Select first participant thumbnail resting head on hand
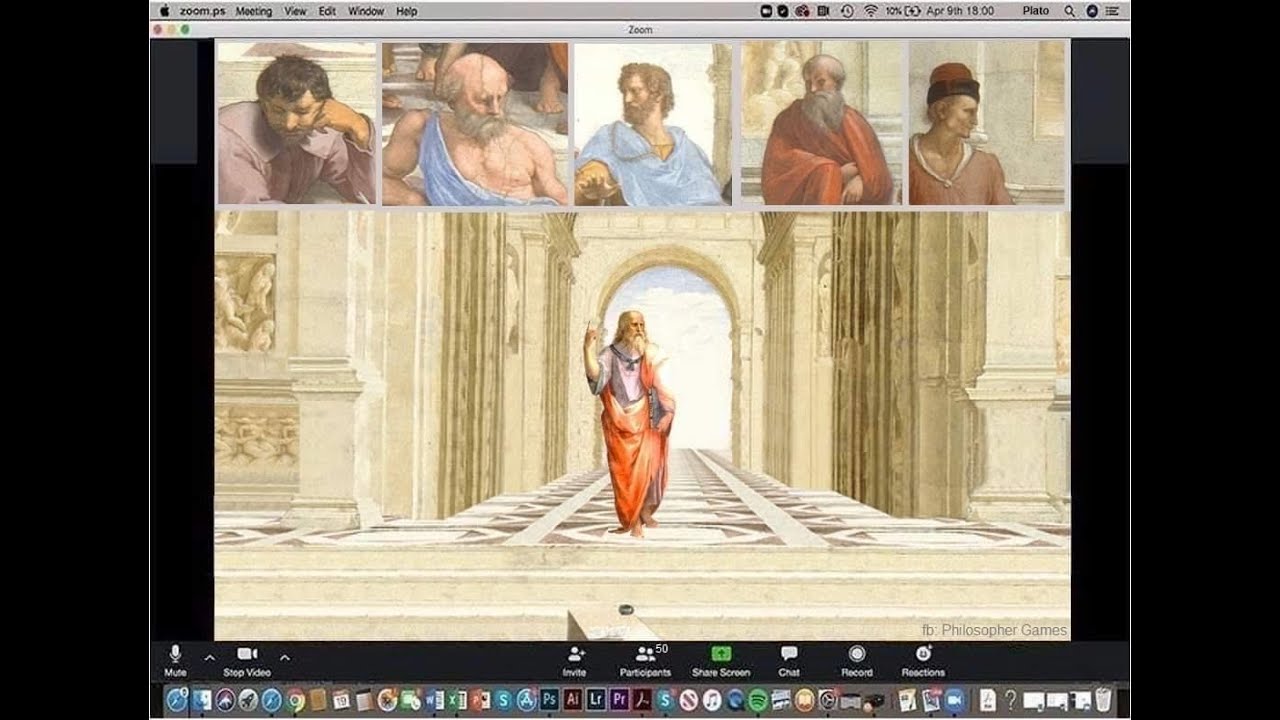 [296, 123]
